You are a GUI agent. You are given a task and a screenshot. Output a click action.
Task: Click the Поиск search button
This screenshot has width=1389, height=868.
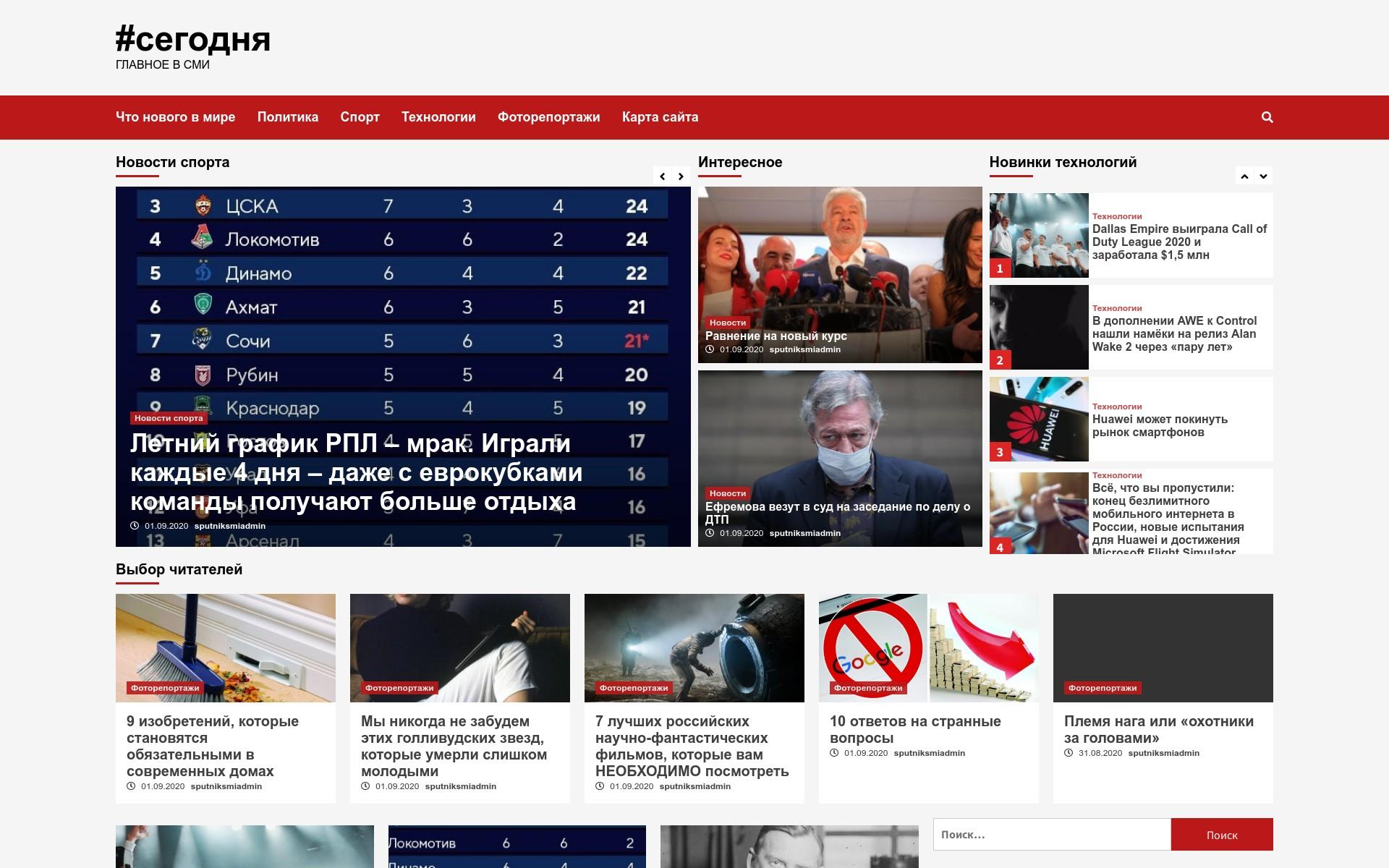[1222, 835]
